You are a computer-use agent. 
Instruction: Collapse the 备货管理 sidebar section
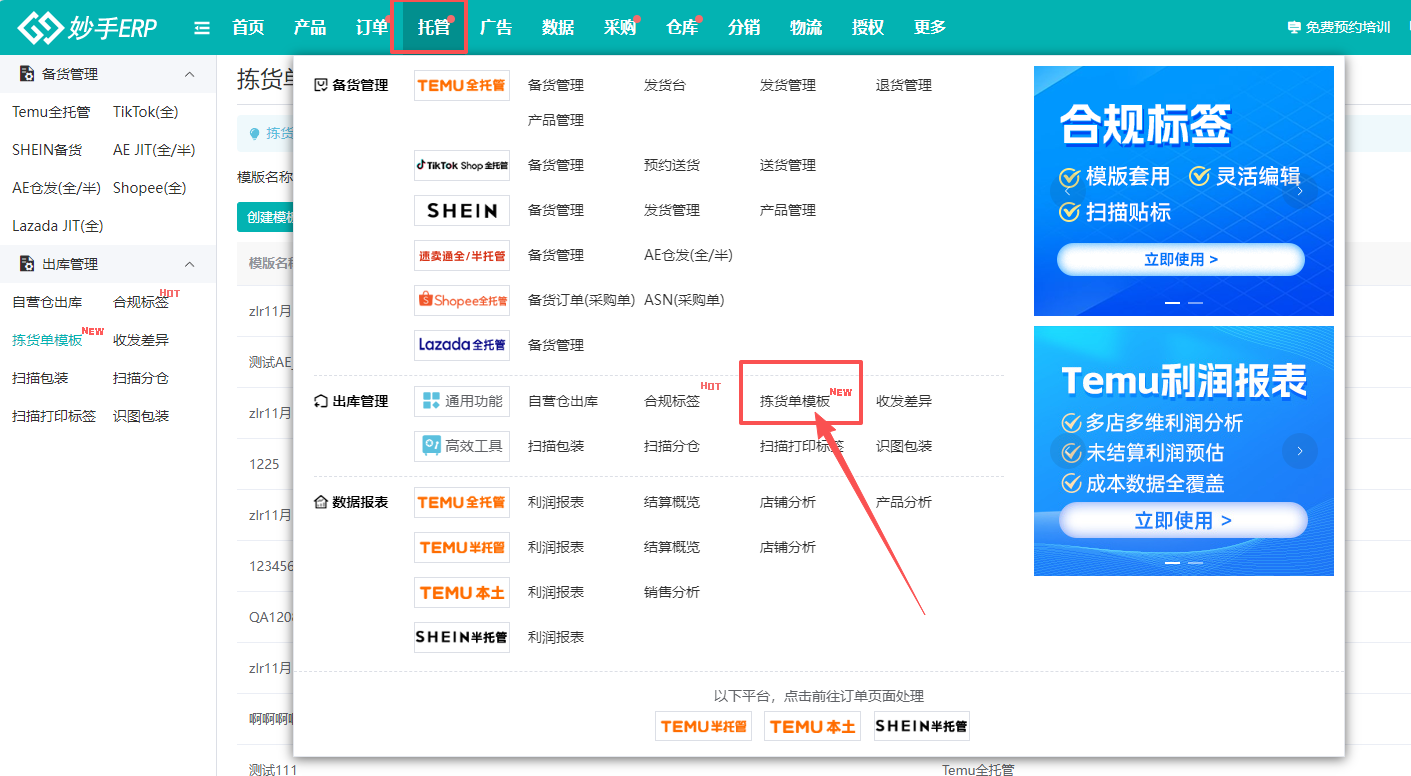point(190,74)
